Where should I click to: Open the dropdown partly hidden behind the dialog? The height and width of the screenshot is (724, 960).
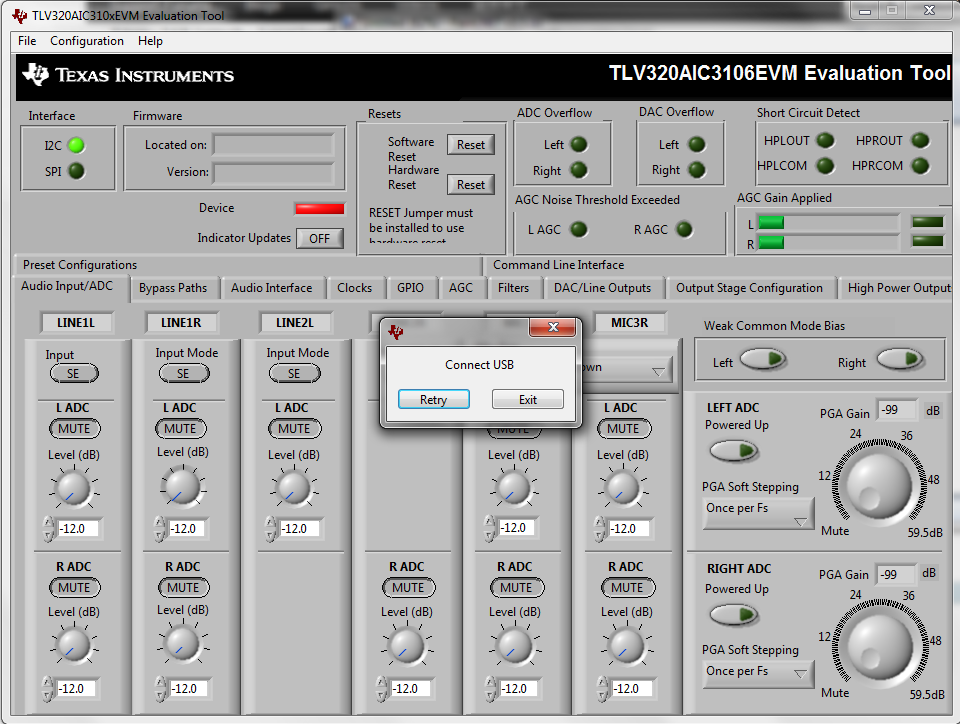(628, 369)
